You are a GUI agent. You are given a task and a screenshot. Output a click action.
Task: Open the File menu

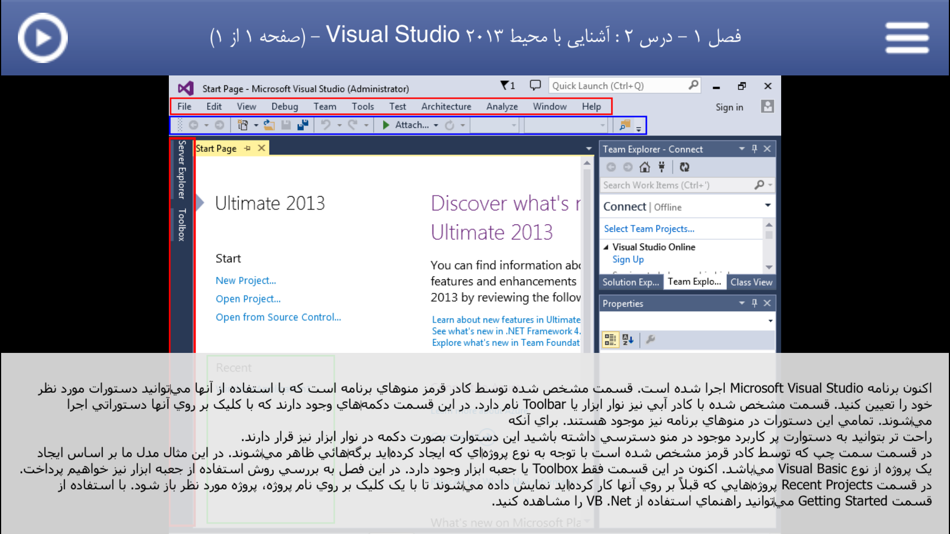pyautogui.click(x=184, y=107)
